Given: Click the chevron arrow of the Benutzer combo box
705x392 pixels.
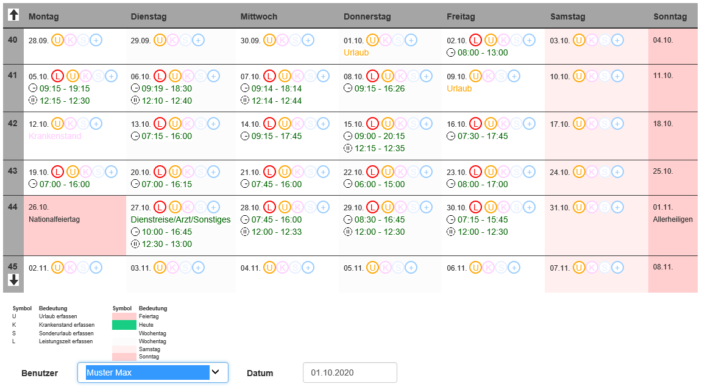Looking at the screenshot, I should 216,372.
